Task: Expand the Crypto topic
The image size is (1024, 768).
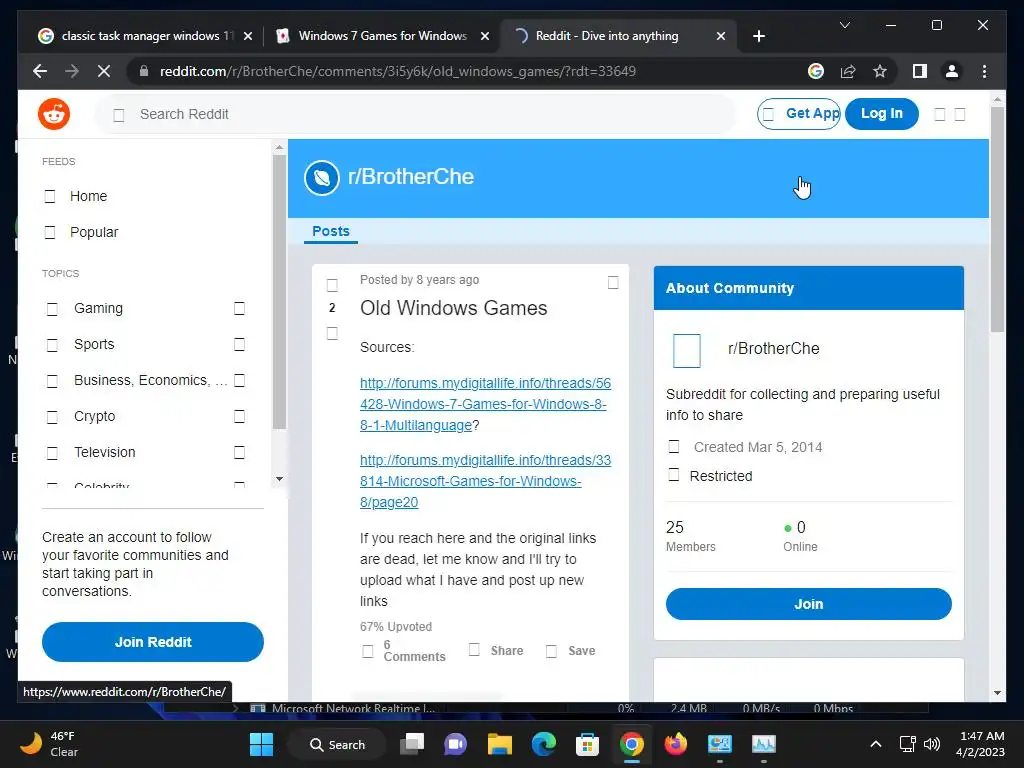Action: 239,416
